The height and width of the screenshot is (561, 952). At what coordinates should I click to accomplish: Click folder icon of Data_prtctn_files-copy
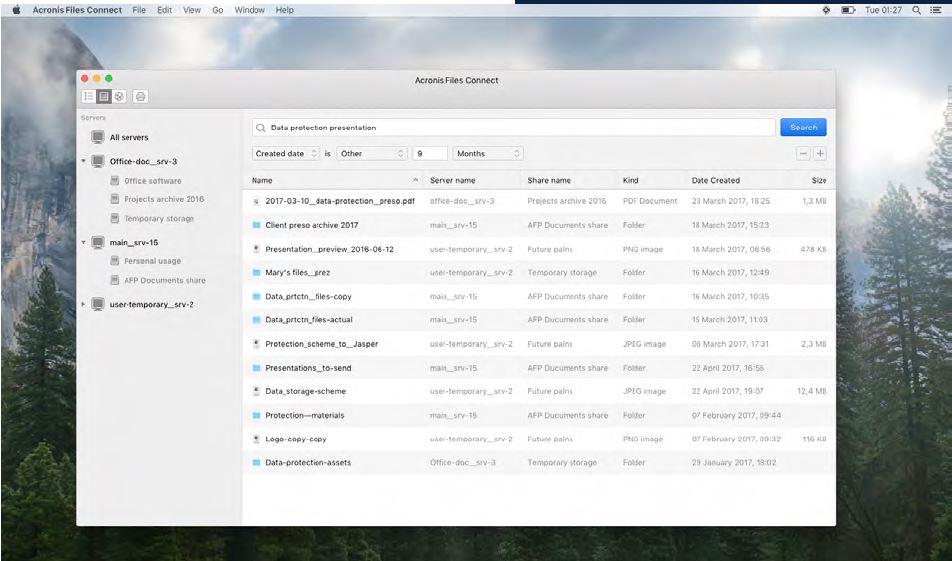(256, 296)
